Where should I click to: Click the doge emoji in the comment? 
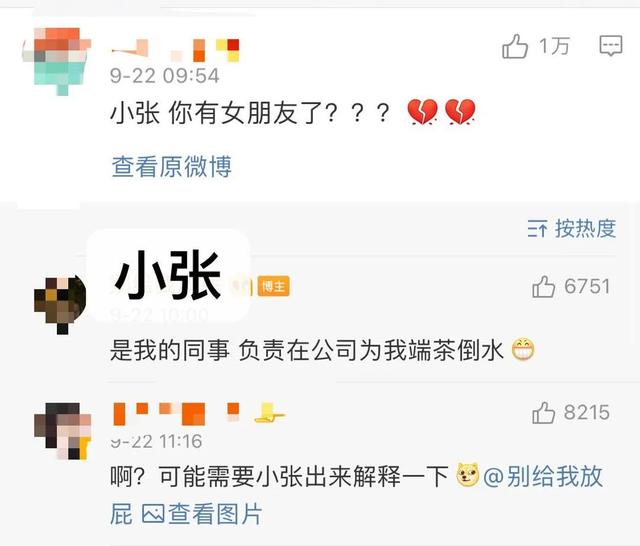click(x=467, y=475)
